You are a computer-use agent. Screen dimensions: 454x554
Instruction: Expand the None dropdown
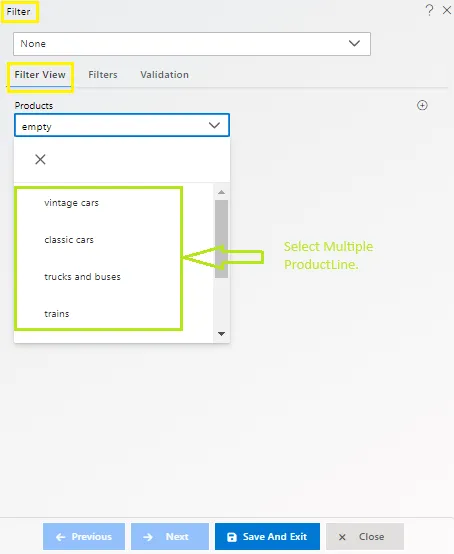pos(192,44)
